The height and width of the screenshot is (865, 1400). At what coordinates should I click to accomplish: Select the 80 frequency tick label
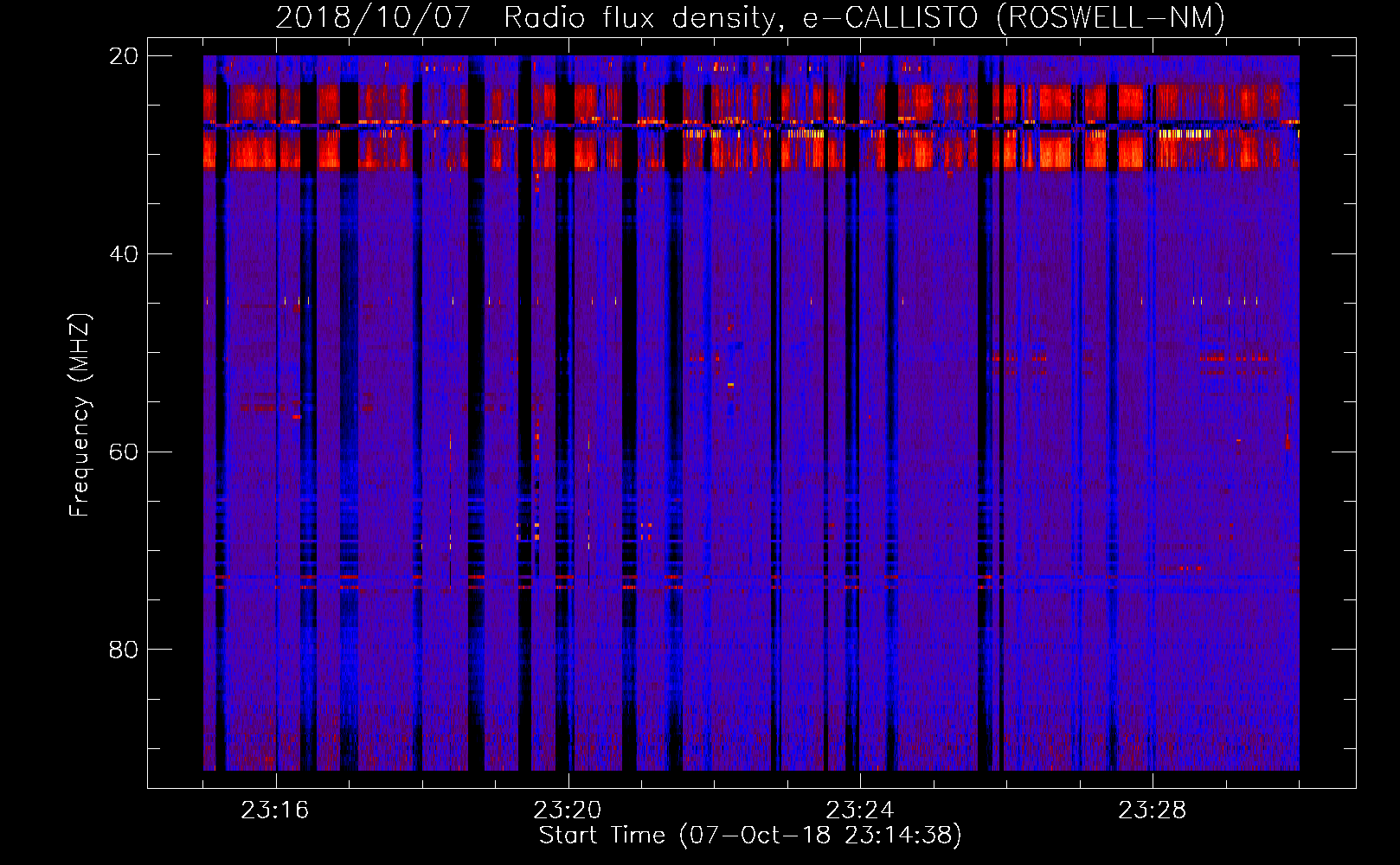(x=124, y=650)
